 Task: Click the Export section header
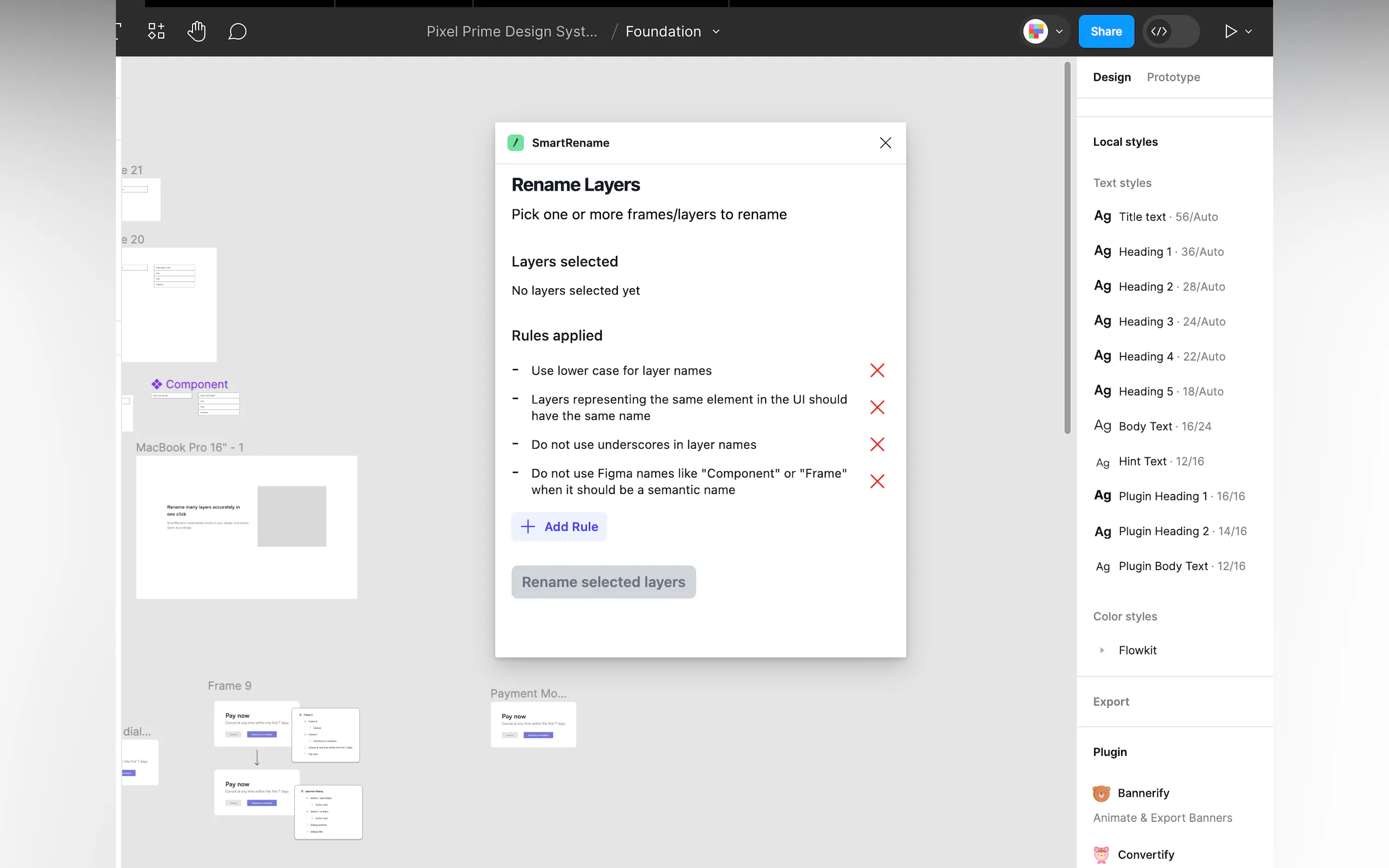pos(1111,701)
